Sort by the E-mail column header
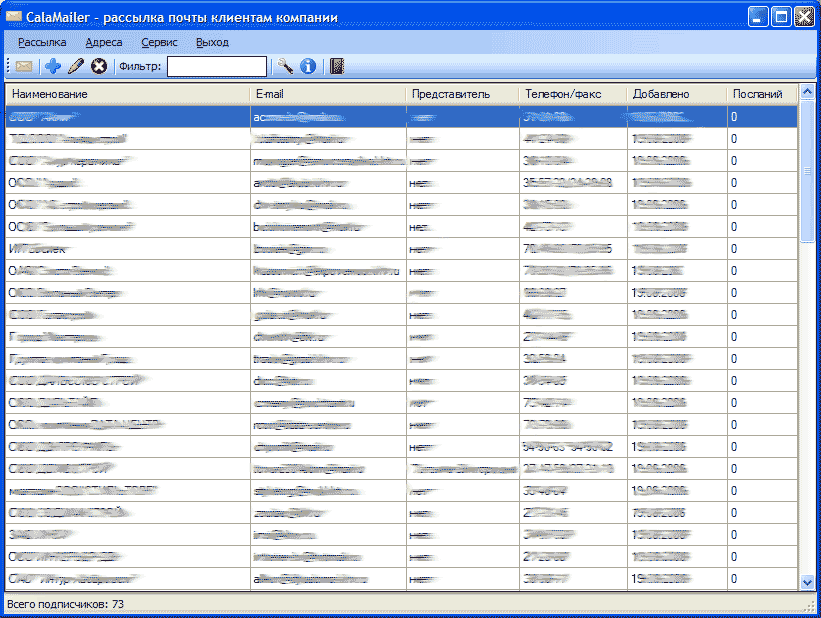Screen dimensions: 821x618 click(328, 94)
